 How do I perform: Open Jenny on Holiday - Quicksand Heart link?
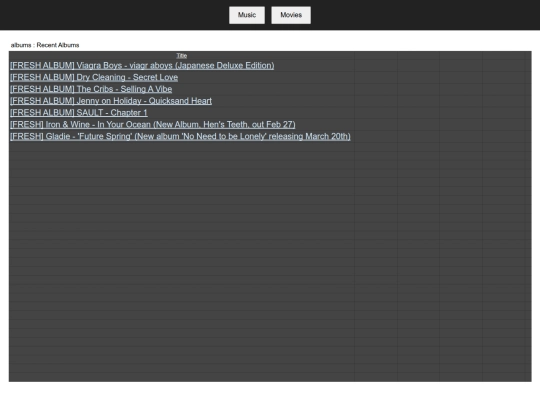click(111, 101)
